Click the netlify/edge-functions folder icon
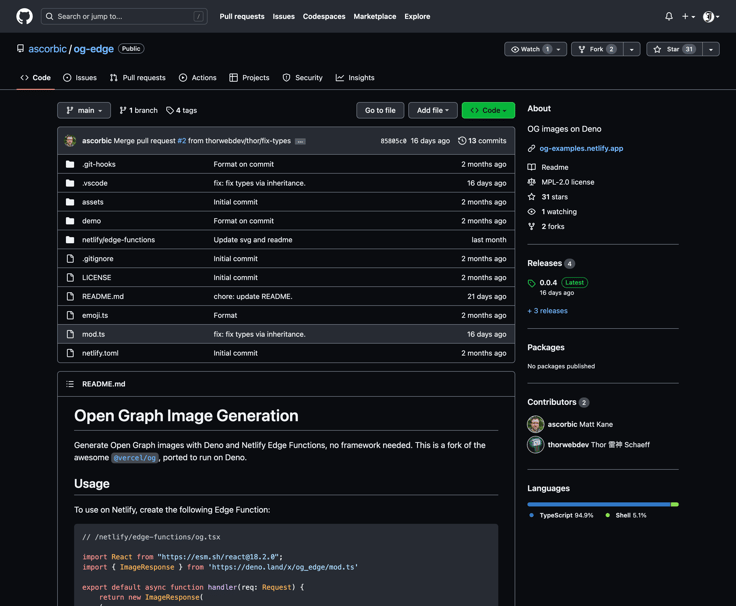 click(70, 240)
